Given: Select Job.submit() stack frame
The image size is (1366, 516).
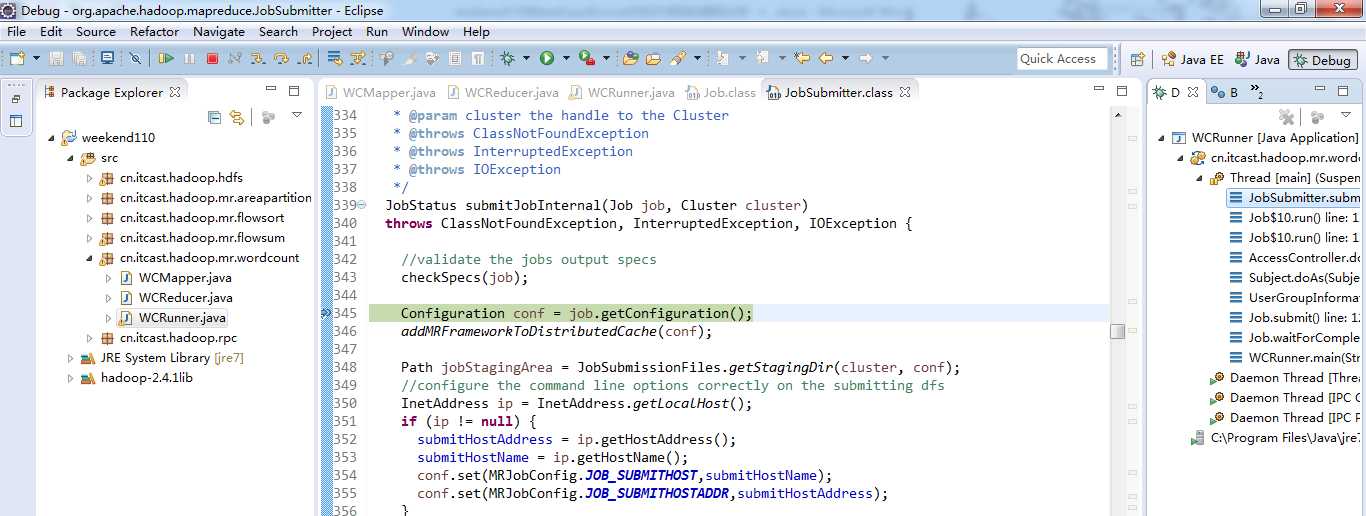Looking at the screenshot, I should point(1294,318).
